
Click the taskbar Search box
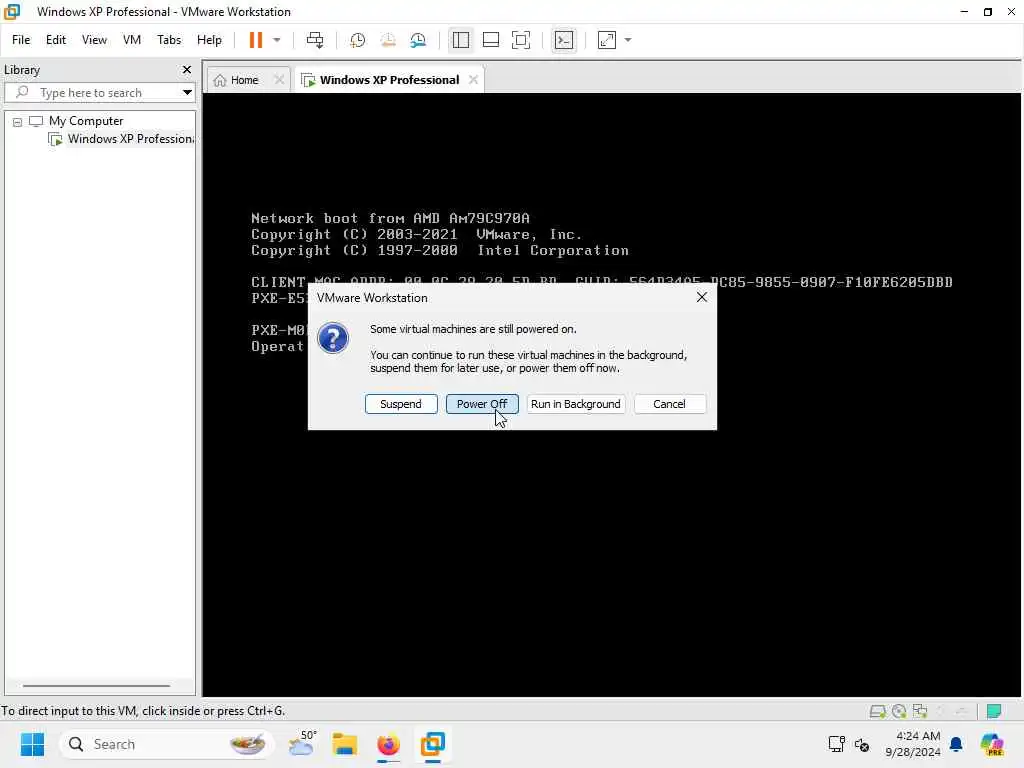click(167, 744)
